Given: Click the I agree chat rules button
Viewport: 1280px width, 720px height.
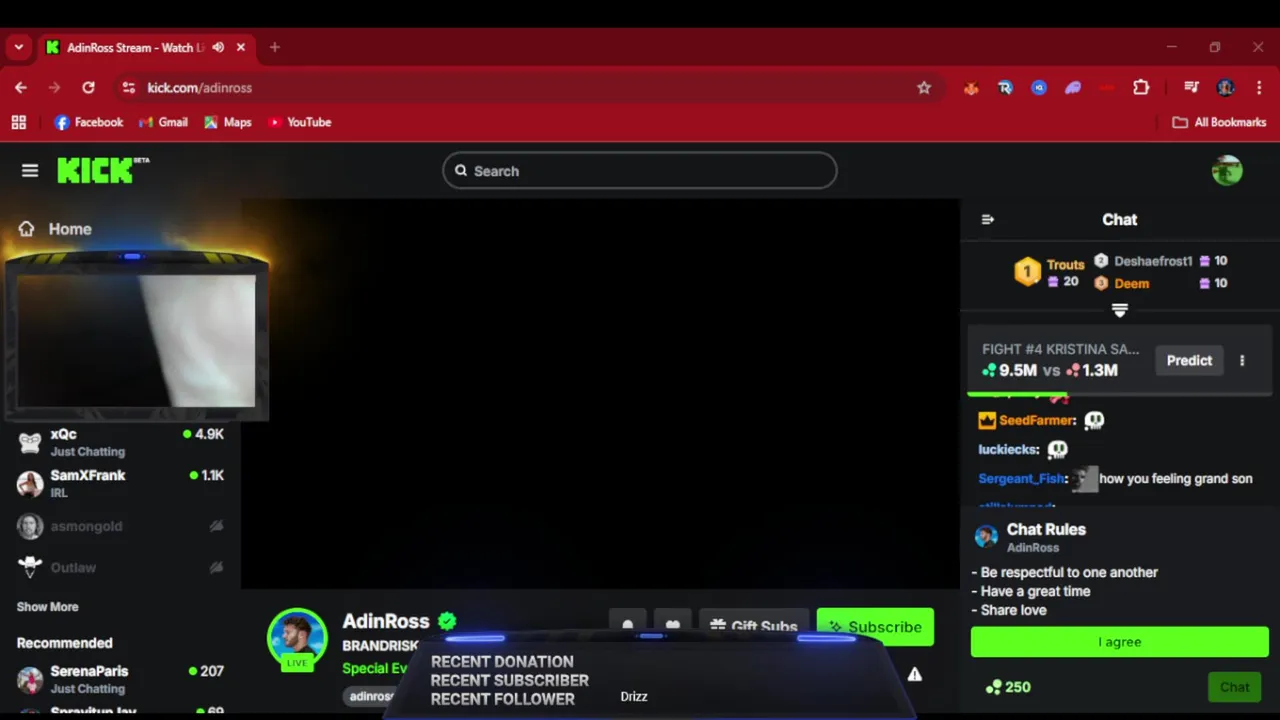Looking at the screenshot, I should click(1120, 642).
